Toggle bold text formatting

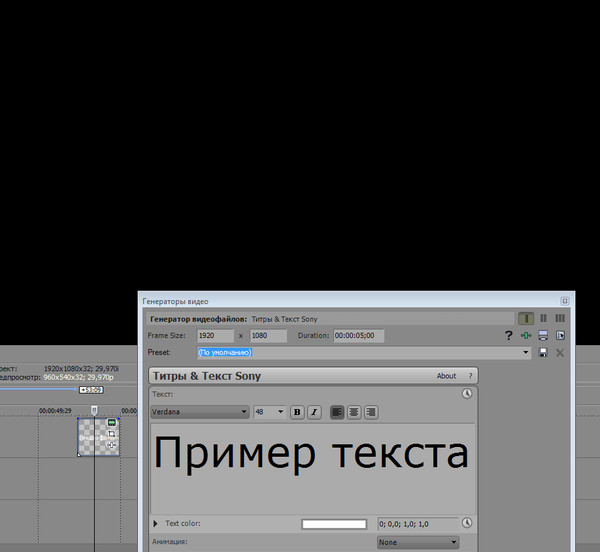pyautogui.click(x=297, y=412)
